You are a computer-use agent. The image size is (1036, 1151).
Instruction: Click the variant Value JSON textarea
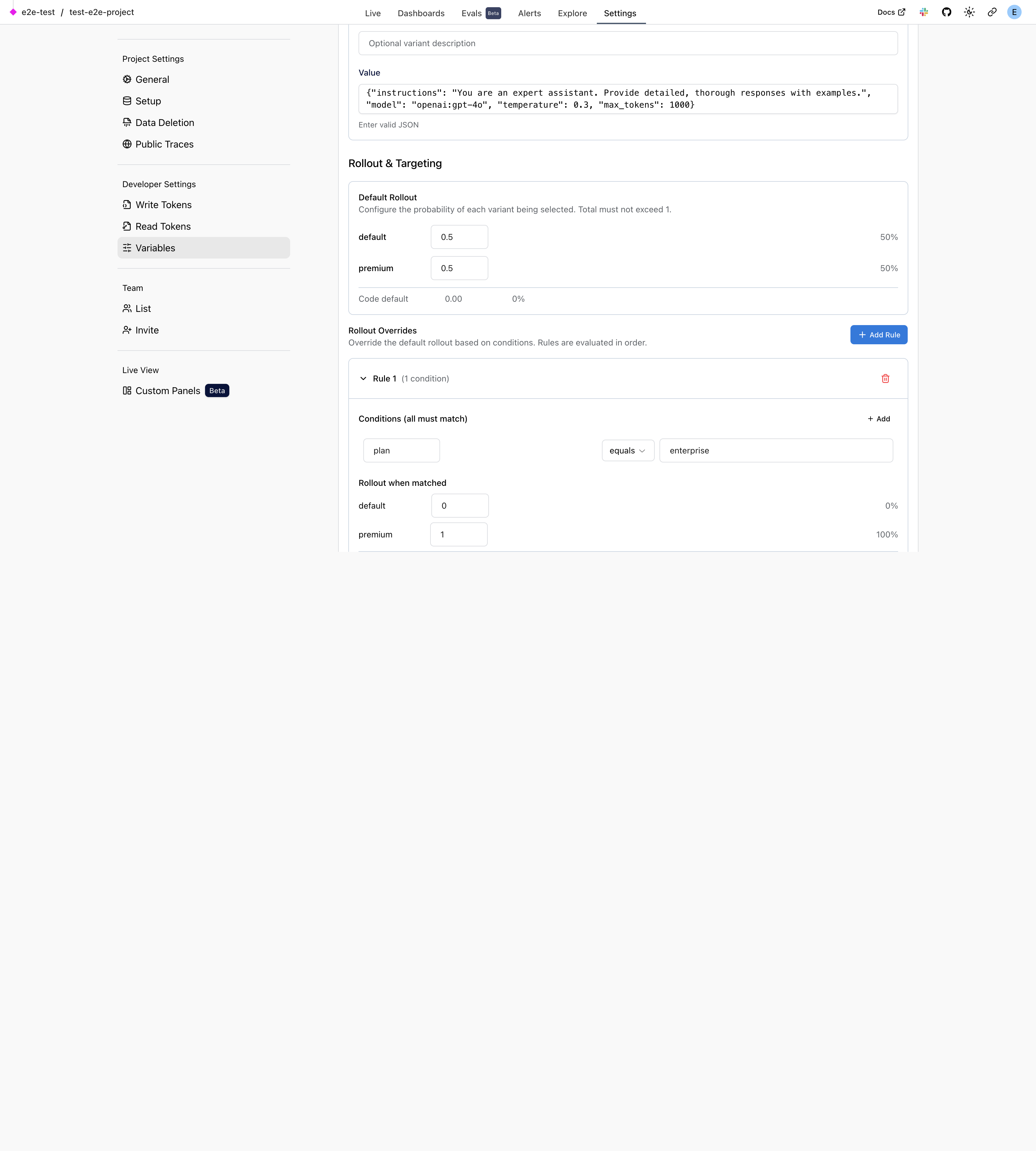coord(627,99)
